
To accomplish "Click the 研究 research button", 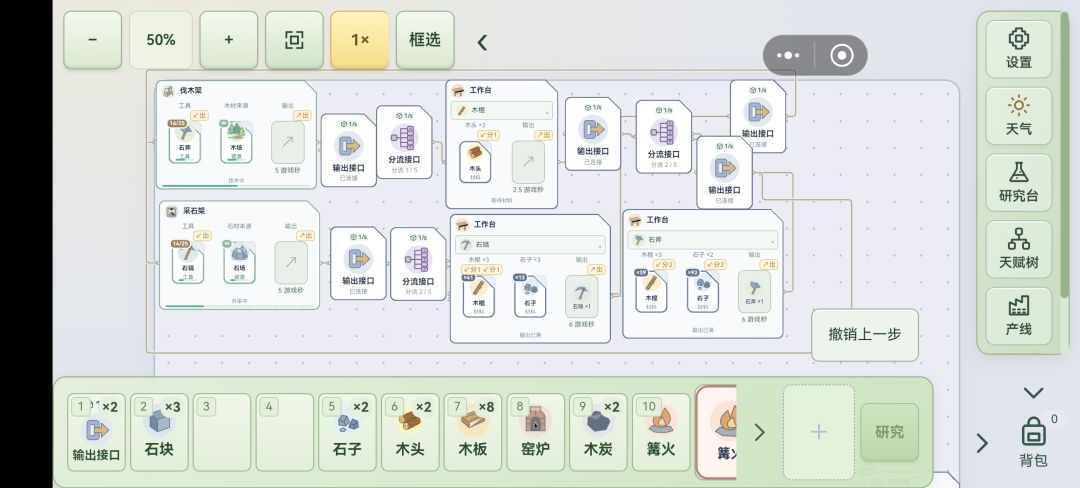I will pos(889,432).
